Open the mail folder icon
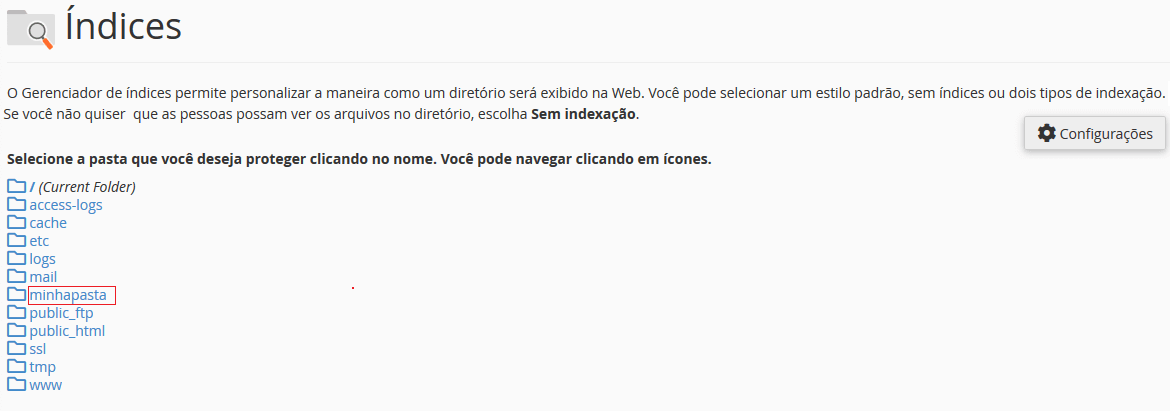Screen dimensions: 1170x411 pyautogui.click(x=16, y=276)
